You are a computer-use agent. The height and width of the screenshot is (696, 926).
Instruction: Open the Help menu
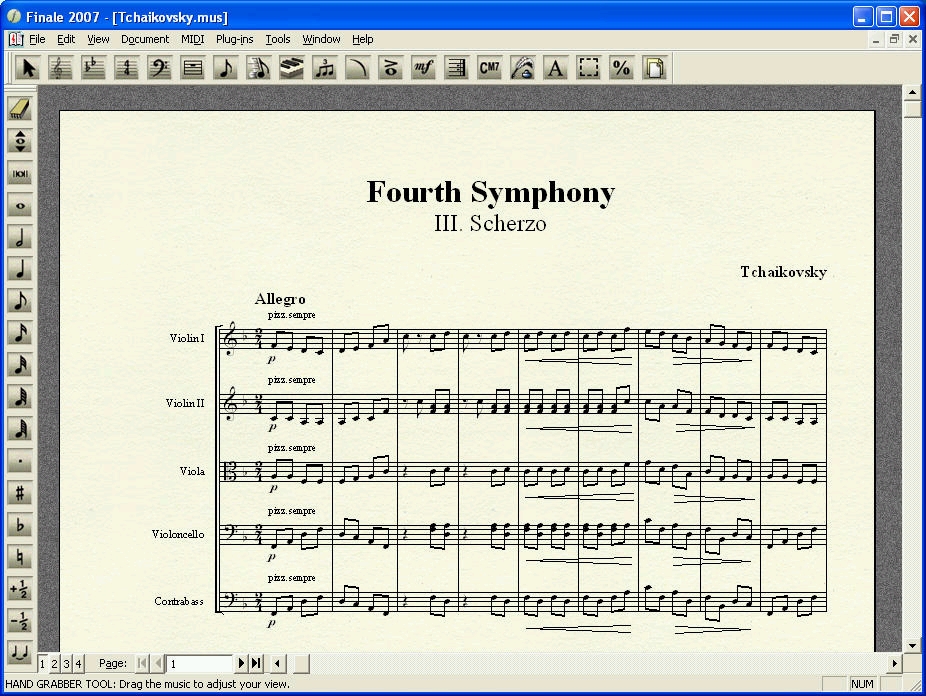click(363, 39)
